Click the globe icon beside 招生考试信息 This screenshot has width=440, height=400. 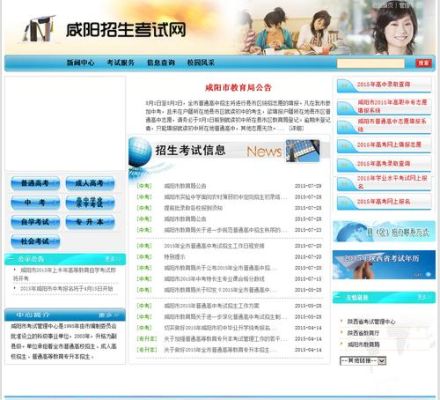pyautogui.click(x=140, y=152)
